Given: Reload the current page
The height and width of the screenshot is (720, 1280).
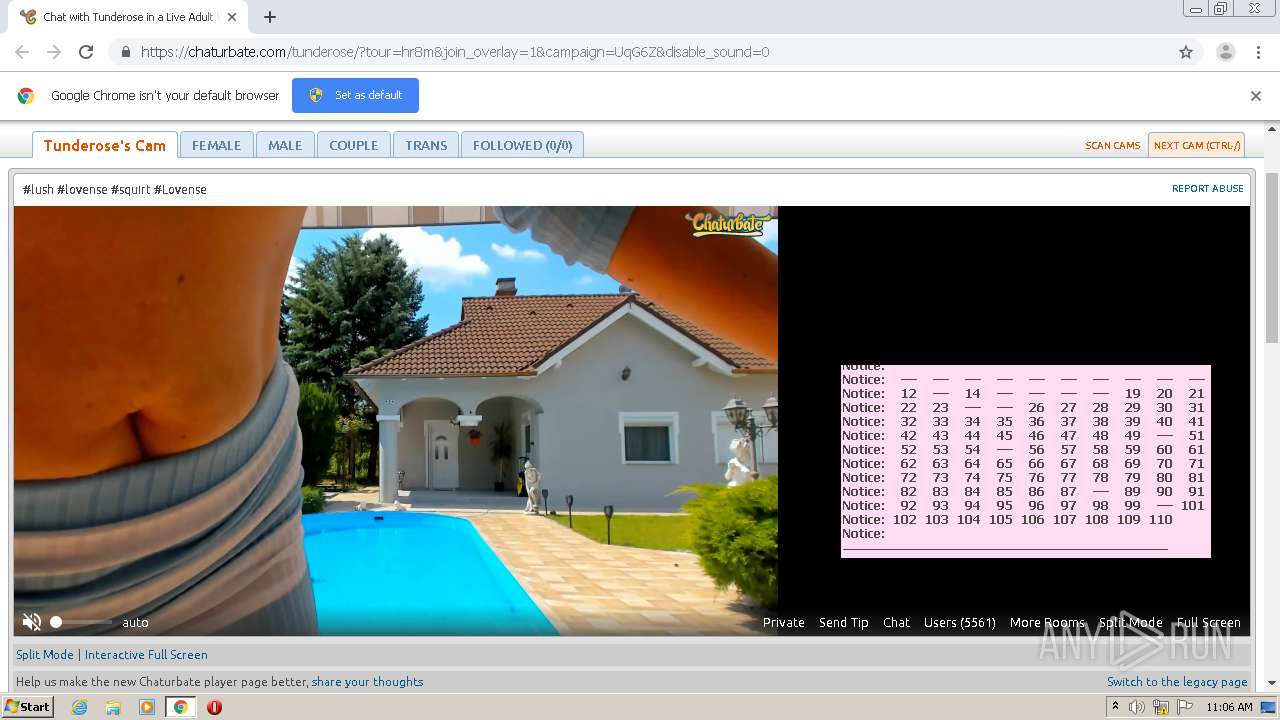Looking at the screenshot, I should coord(86,52).
